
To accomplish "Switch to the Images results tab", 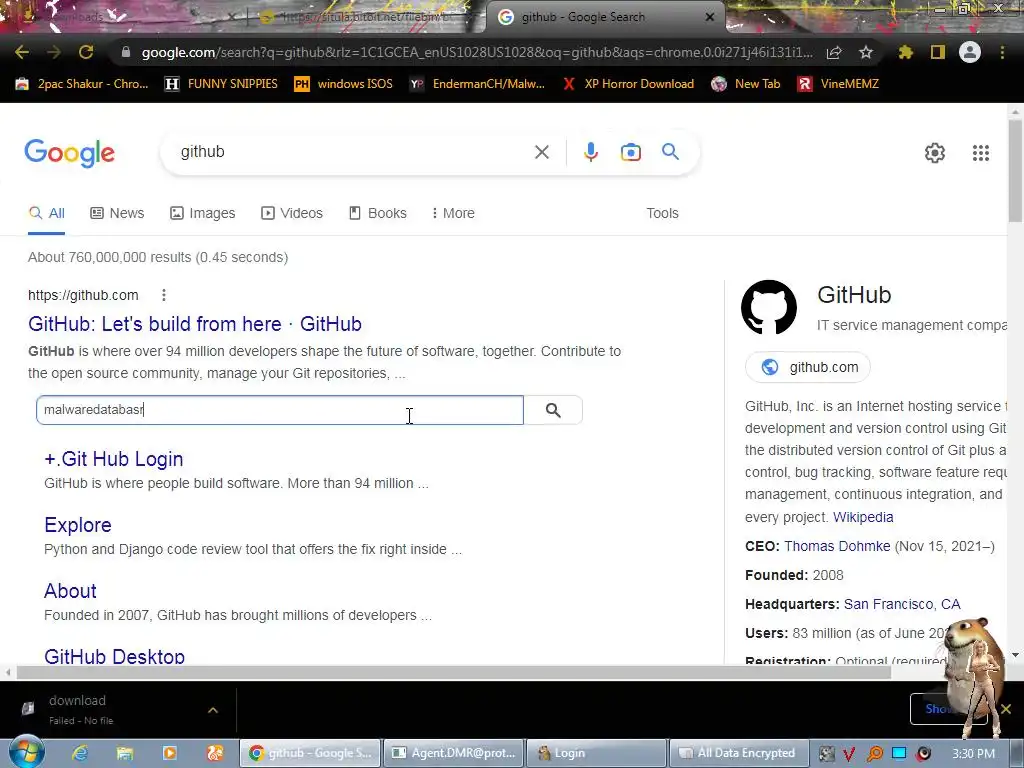I will pos(202,214).
